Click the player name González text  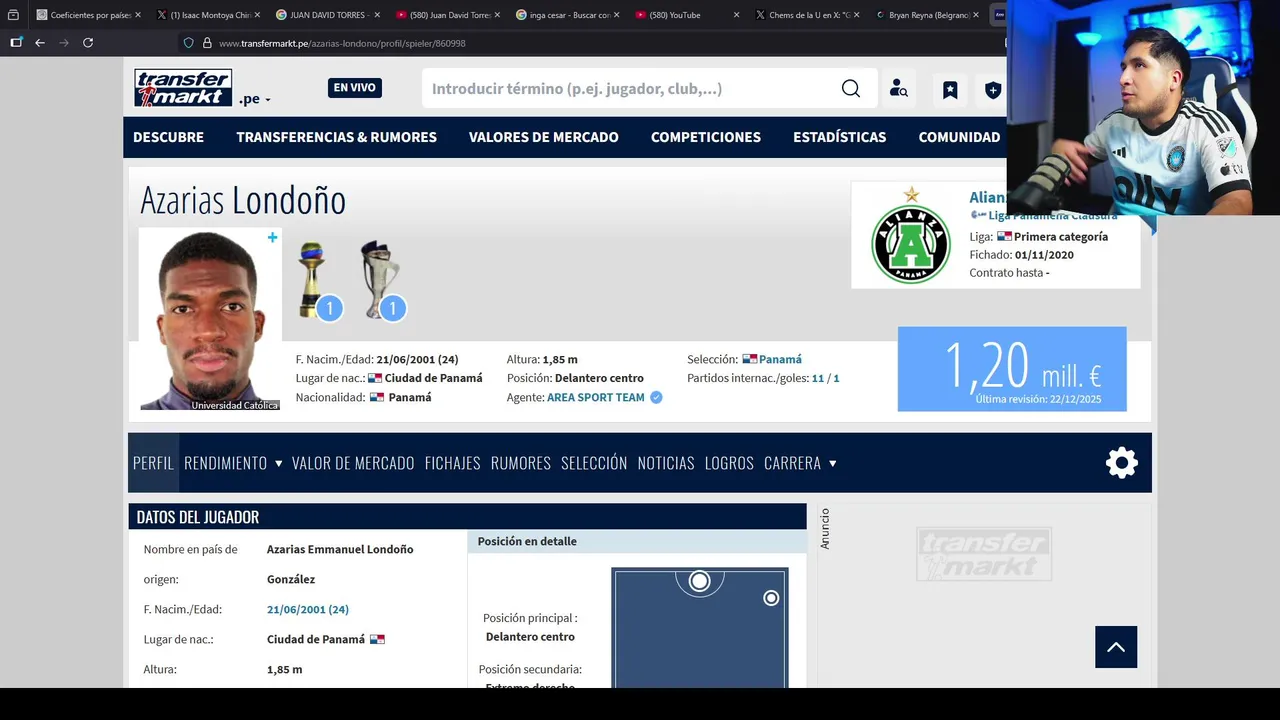tap(291, 579)
